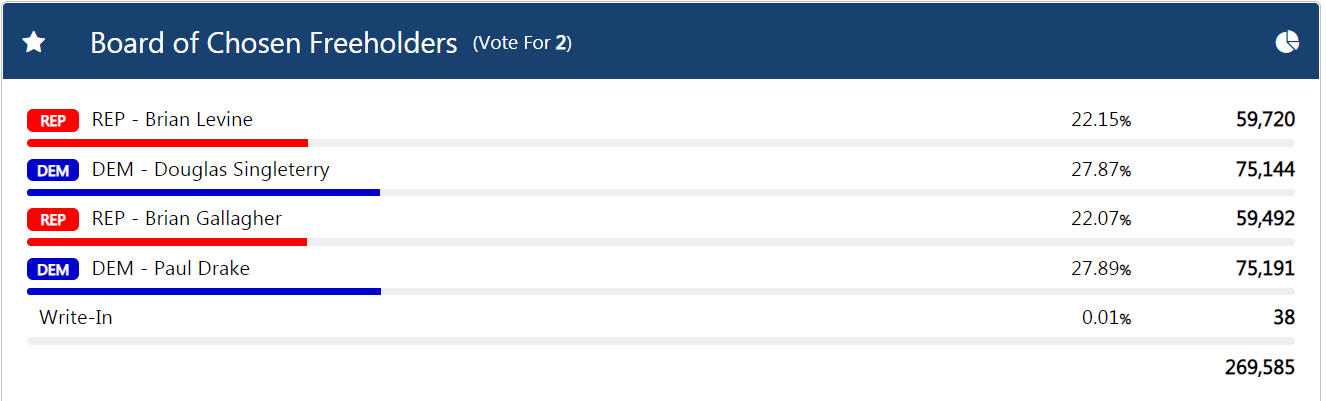This screenshot has width=1326, height=401.
Task: Click Brian Levine's red vote progress bar
Action: 167,143
